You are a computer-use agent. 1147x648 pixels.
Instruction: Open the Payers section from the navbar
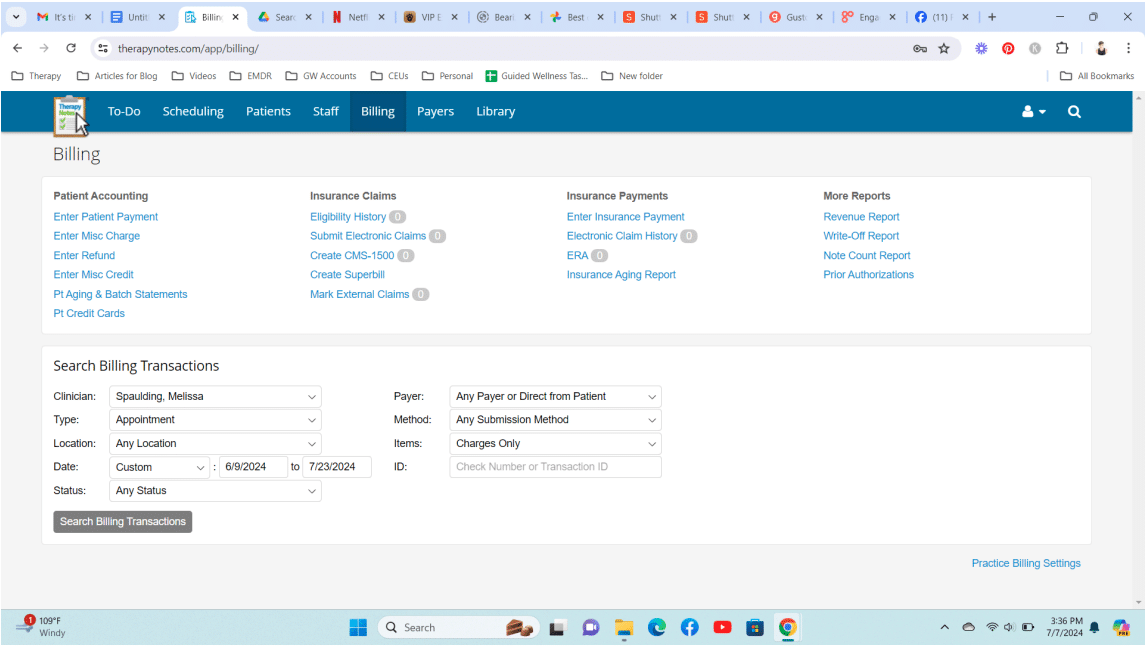(435, 111)
